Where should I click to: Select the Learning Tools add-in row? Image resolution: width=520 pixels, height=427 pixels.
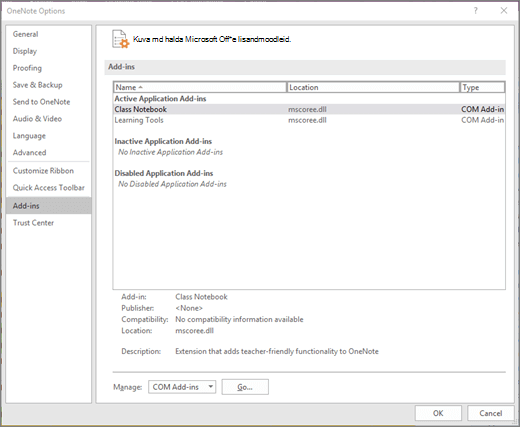point(309,120)
